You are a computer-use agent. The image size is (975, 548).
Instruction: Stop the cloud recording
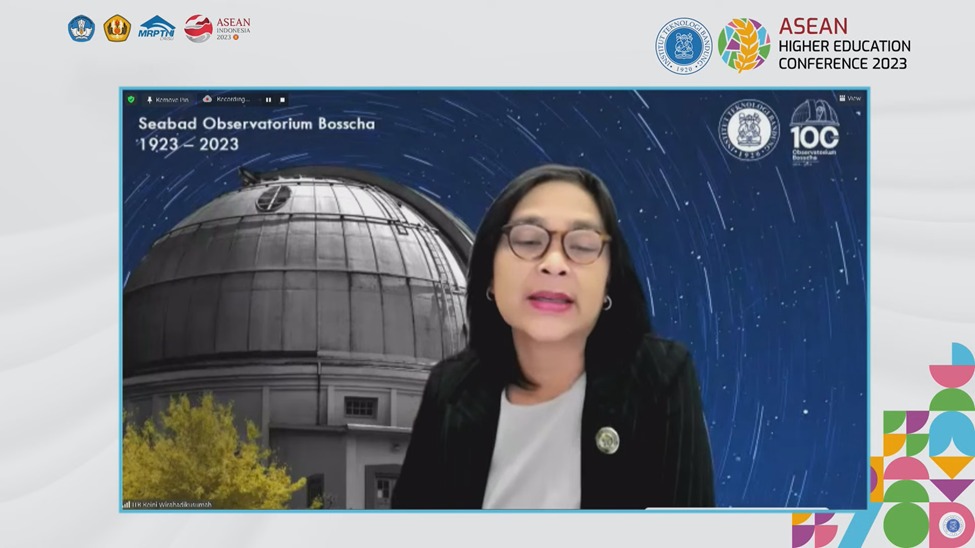pos(283,99)
